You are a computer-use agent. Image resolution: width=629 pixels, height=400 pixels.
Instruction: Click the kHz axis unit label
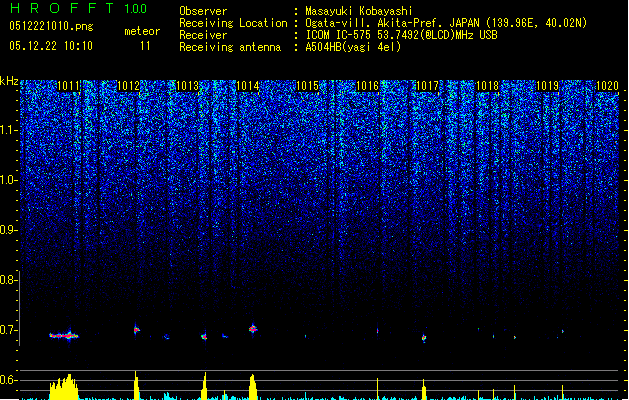coord(9,81)
